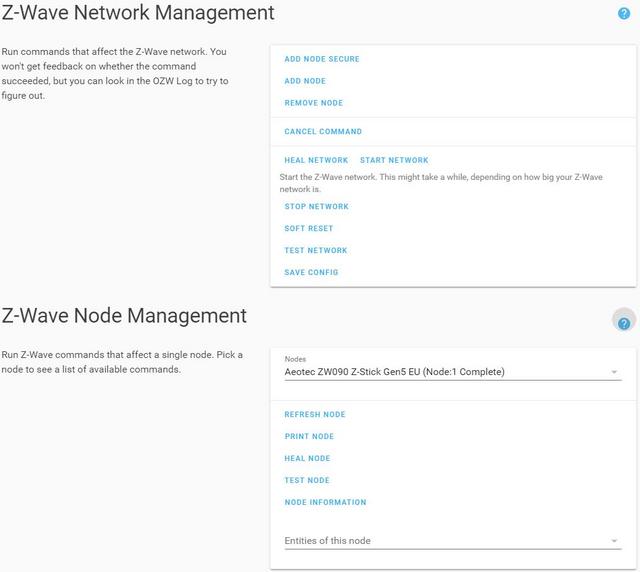Open help for Z-Wave Network Management

(x=624, y=13)
